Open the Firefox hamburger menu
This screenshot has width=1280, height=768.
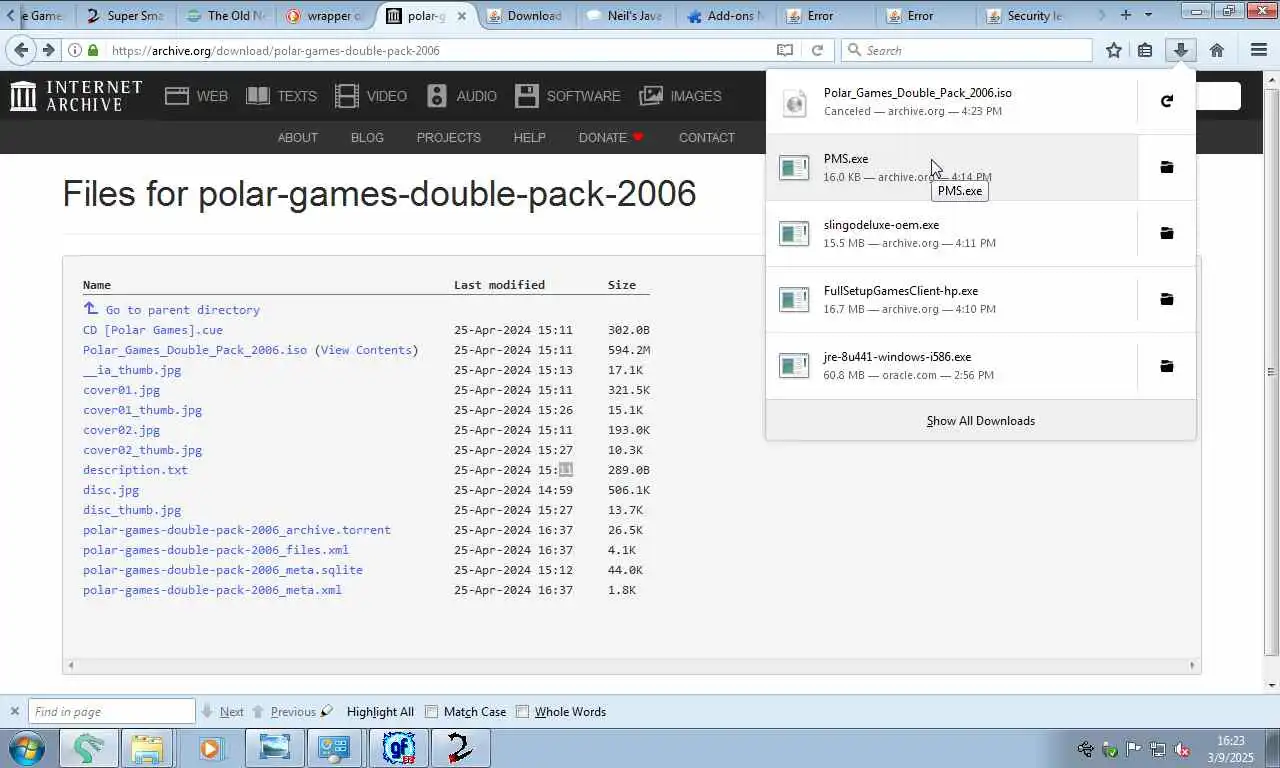pyautogui.click(x=1259, y=50)
